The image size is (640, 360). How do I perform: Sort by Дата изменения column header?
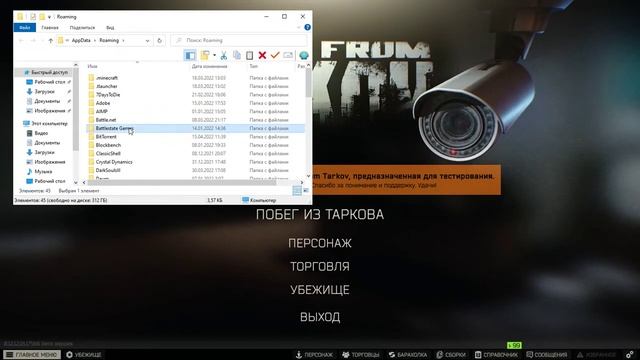pos(209,66)
